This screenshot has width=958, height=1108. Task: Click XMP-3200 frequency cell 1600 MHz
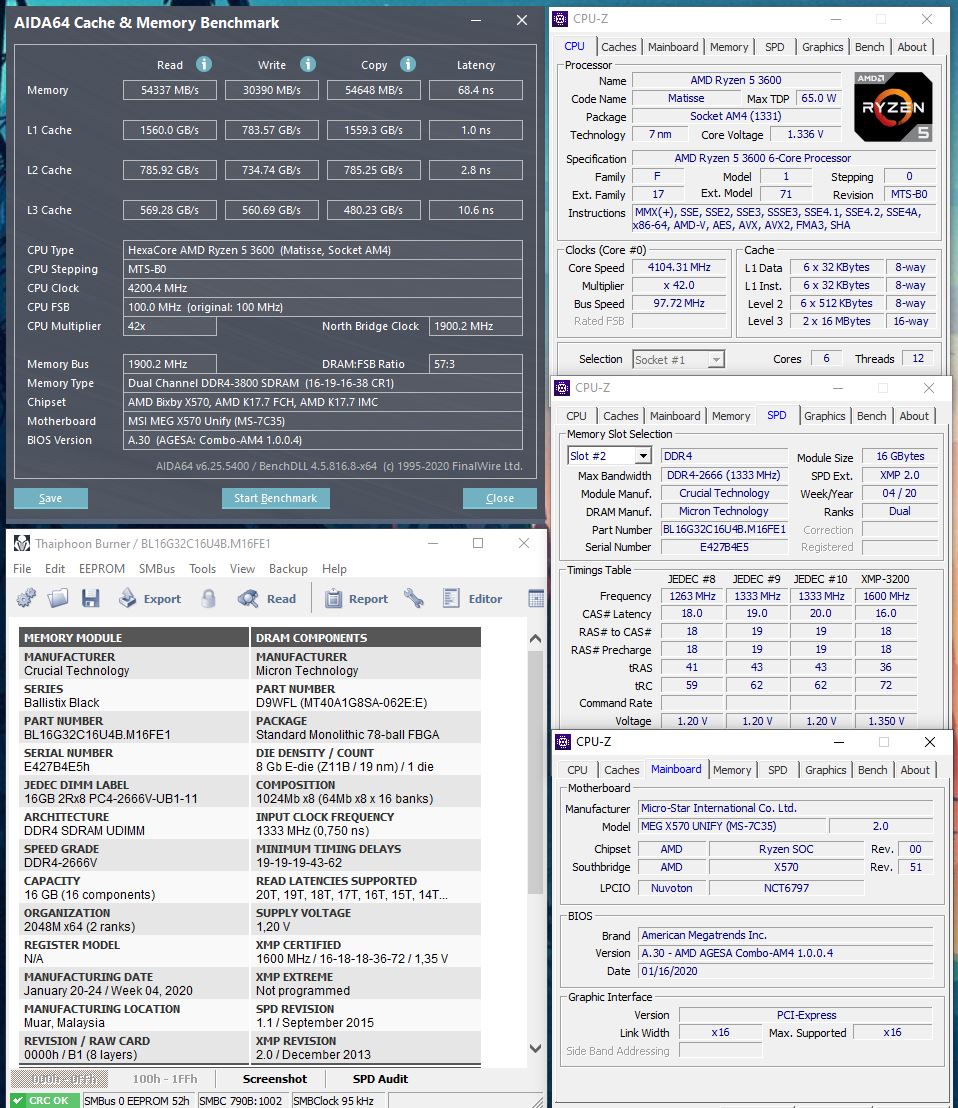(886, 596)
